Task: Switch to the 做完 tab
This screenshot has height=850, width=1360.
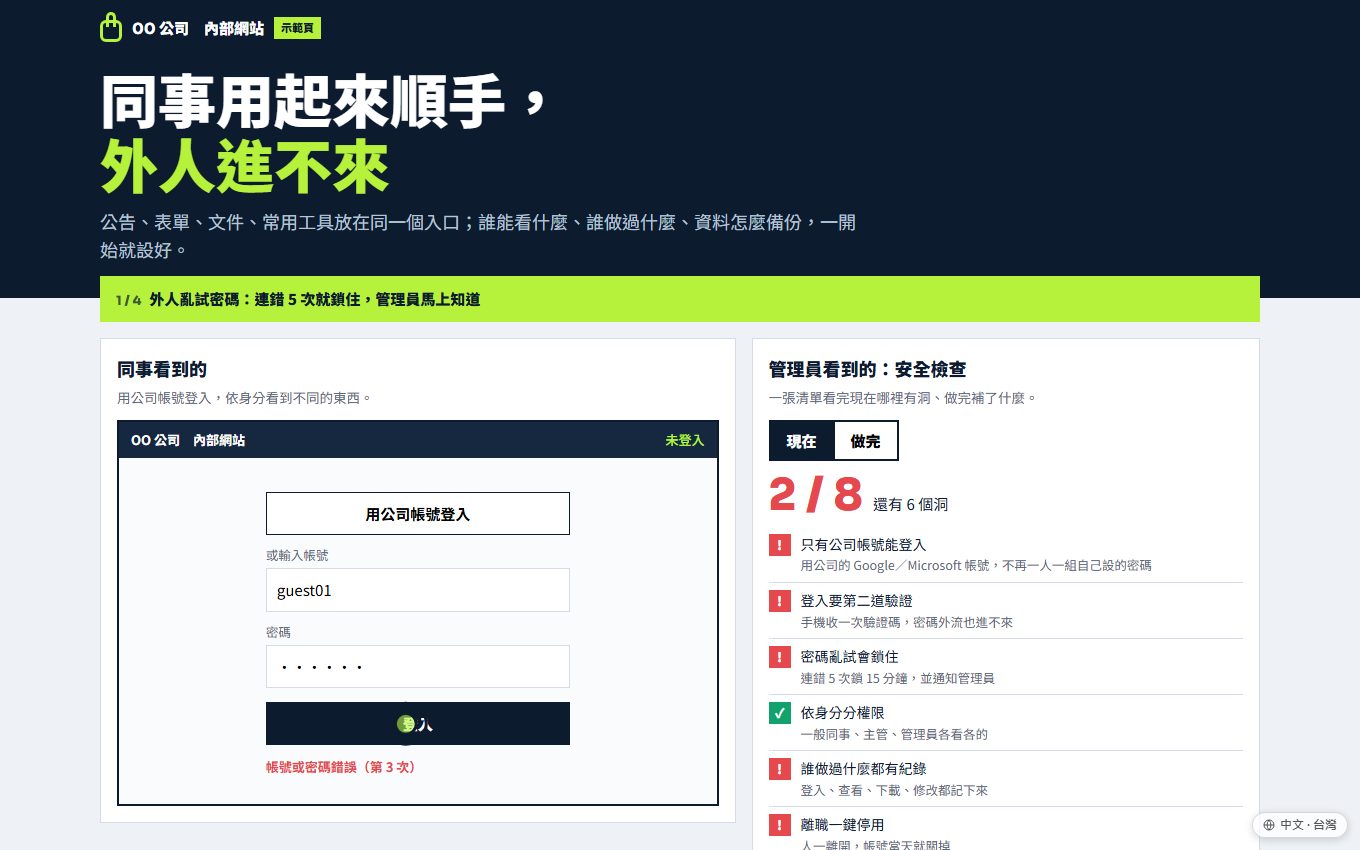Action: point(866,441)
